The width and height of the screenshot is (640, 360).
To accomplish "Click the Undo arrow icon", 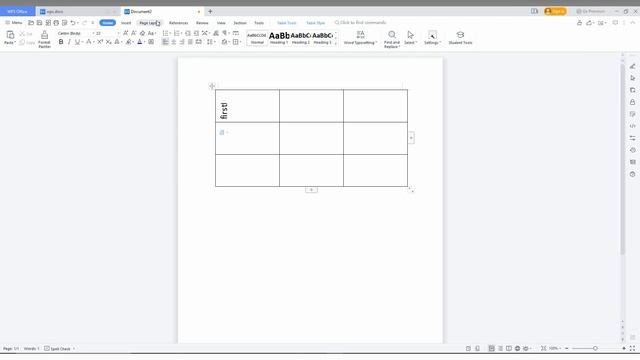I will (x=73, y=23).
